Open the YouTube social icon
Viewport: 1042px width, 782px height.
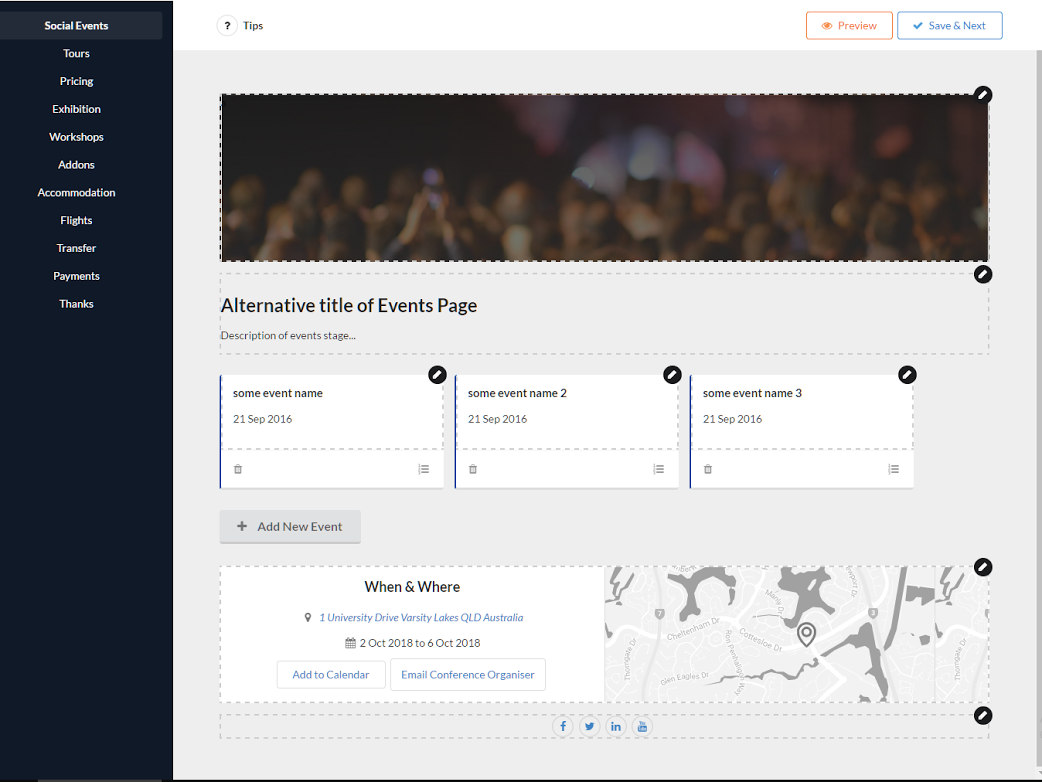[642, 726]
